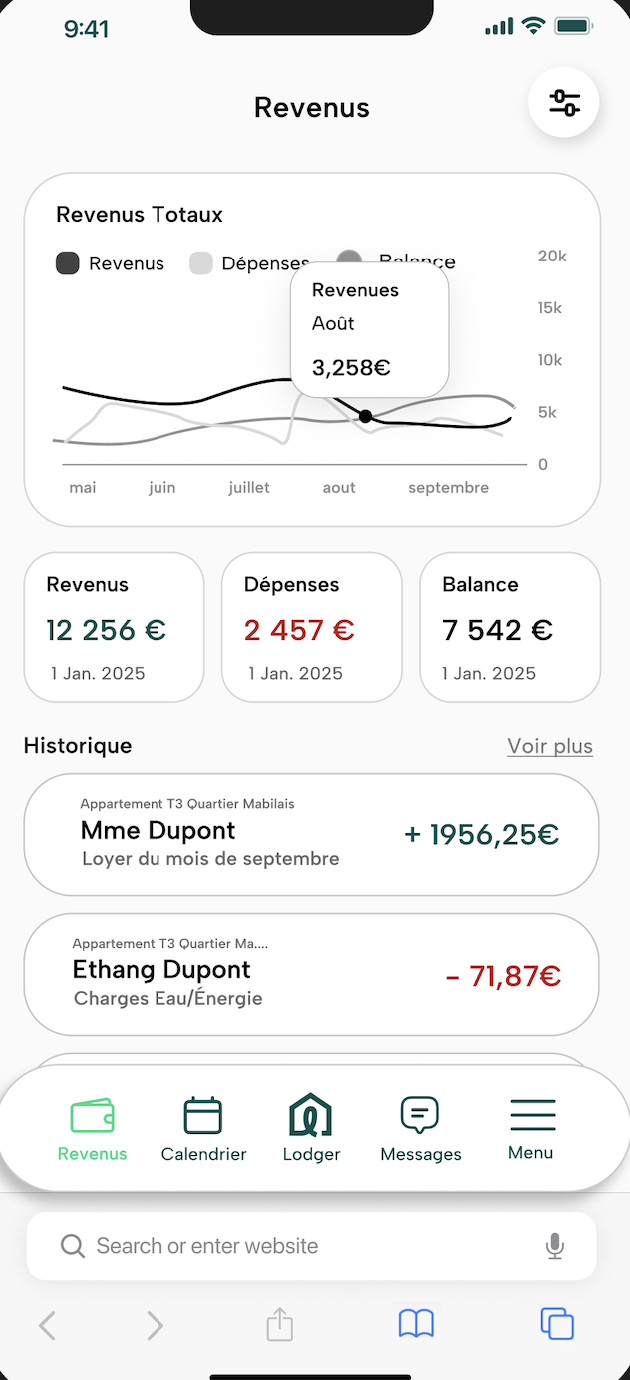Tap the Revenus wallet icon
Image resolution: width=630 pixels, height=1380 pixels.
[92, 1116]
